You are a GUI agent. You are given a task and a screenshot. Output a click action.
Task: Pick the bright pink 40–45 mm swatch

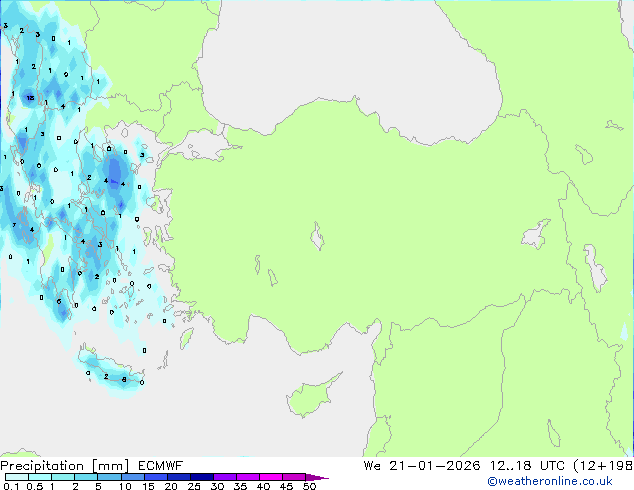pyautogui.click(x=271, y=477)
